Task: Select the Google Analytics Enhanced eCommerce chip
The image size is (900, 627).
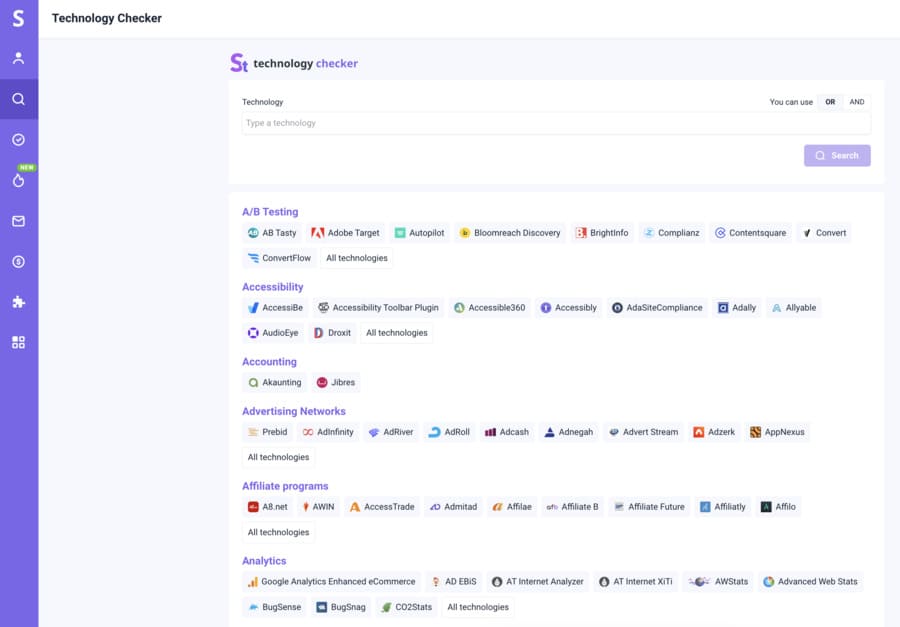Action: (332, 581)
